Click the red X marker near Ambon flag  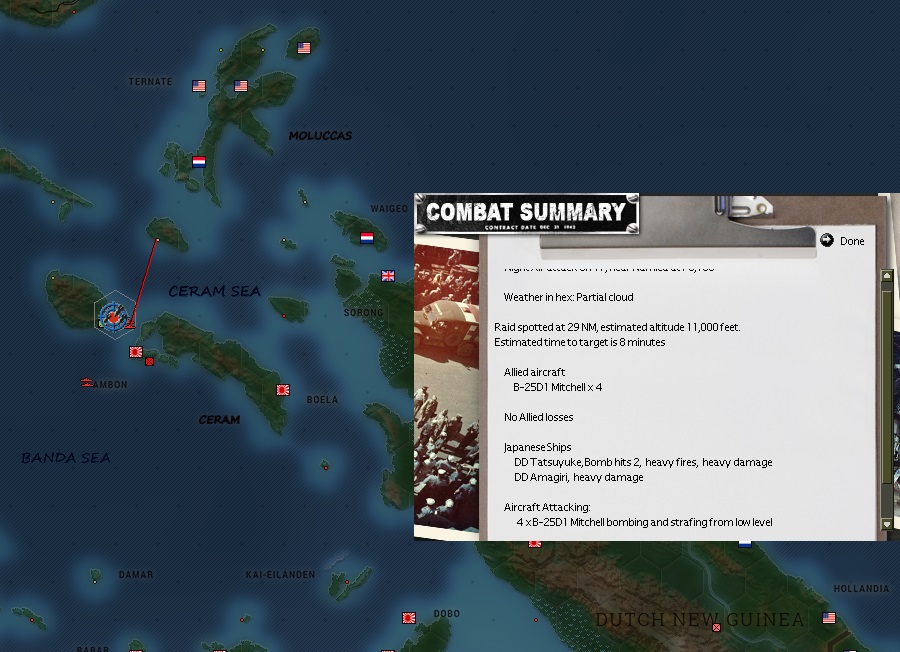pyautogui.click(x=149, y=362)
